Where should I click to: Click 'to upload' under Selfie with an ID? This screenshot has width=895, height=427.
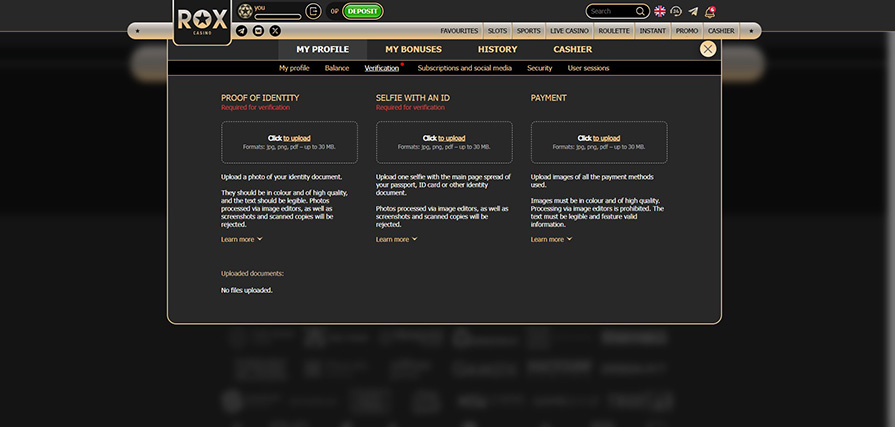(x=451, y=138)
